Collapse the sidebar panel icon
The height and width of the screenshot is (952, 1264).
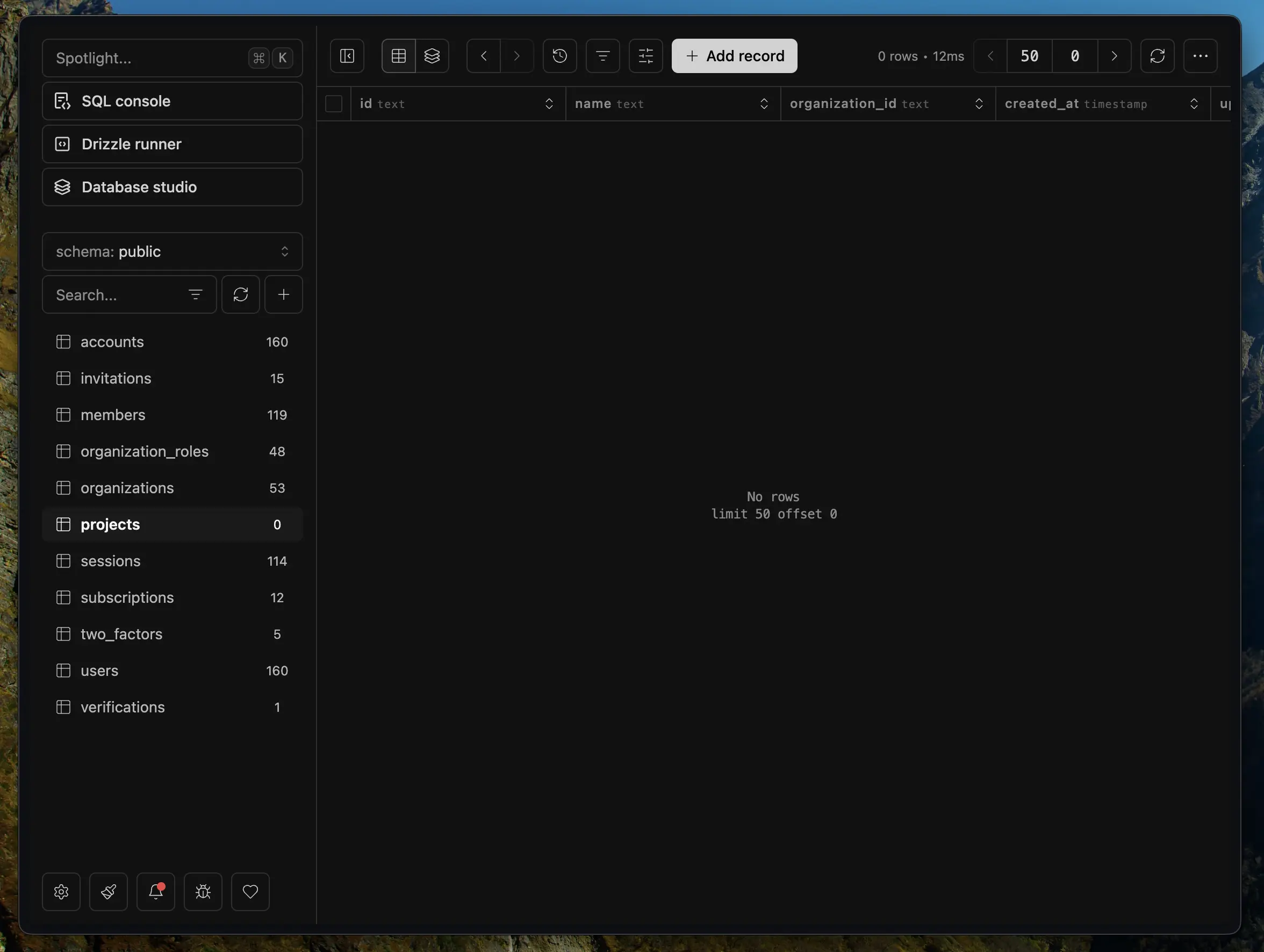pyautogui.click(x=347, y=56)
